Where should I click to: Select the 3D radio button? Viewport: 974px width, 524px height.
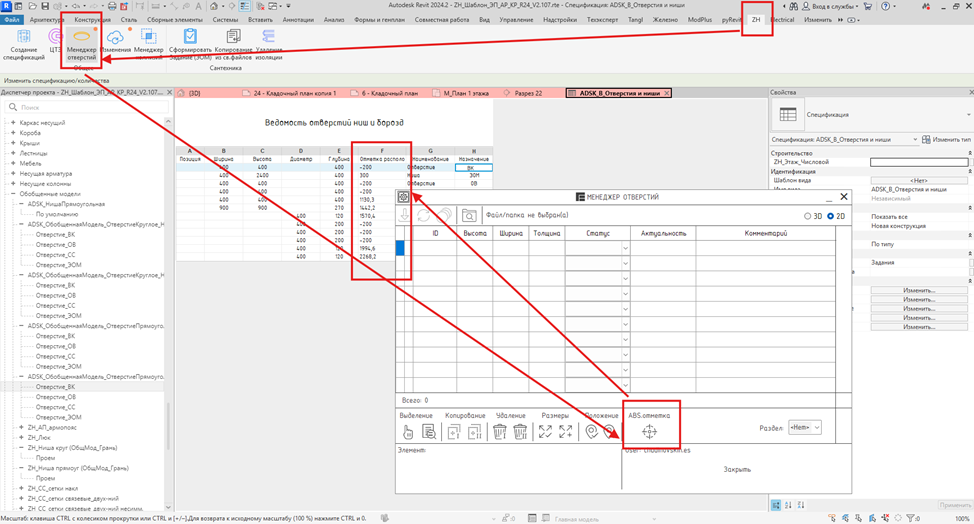coord(808,216)
